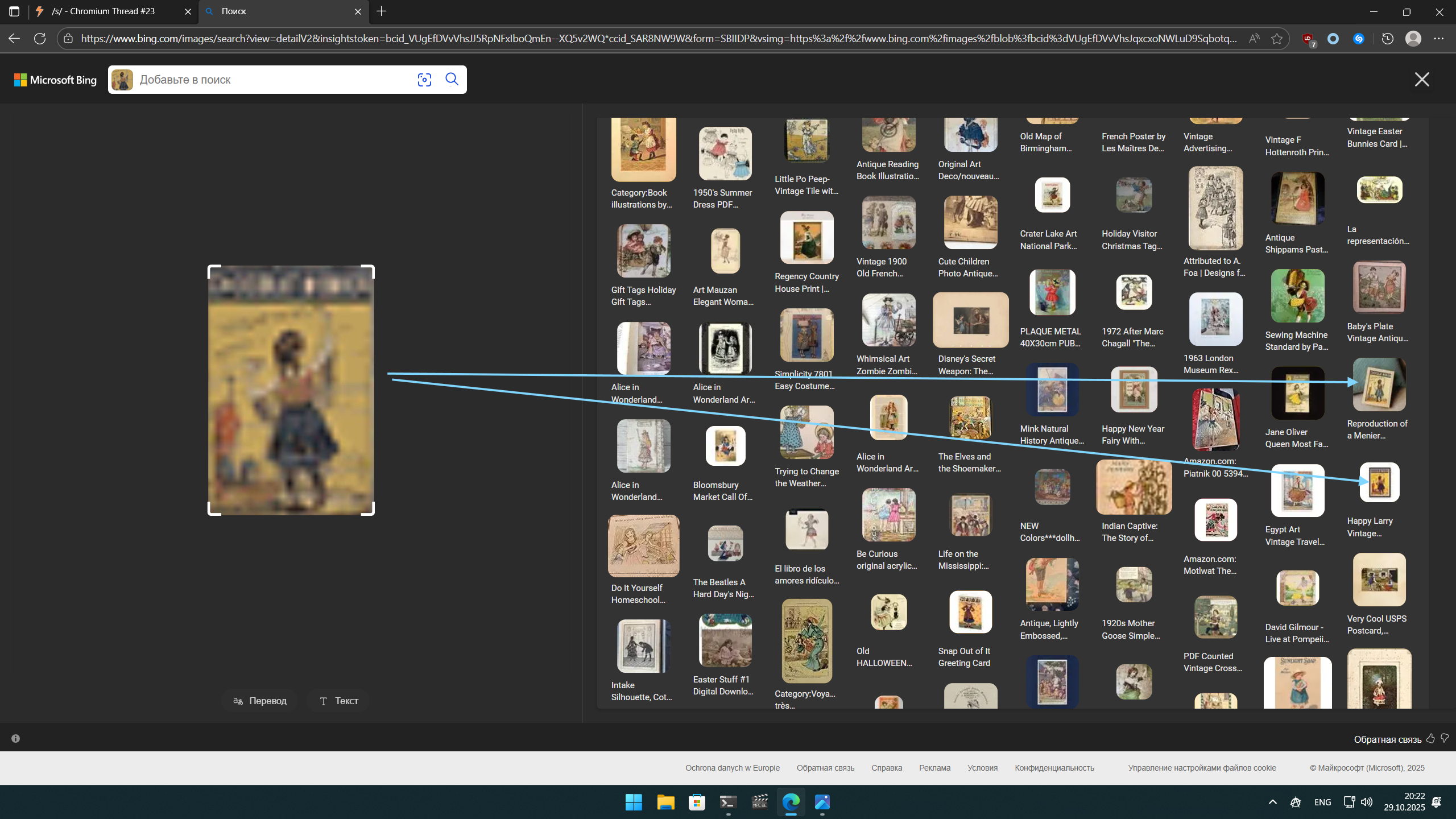Click the thumbs down feedback icon
1456x819 pixels.
click(x=1445, y=738)
